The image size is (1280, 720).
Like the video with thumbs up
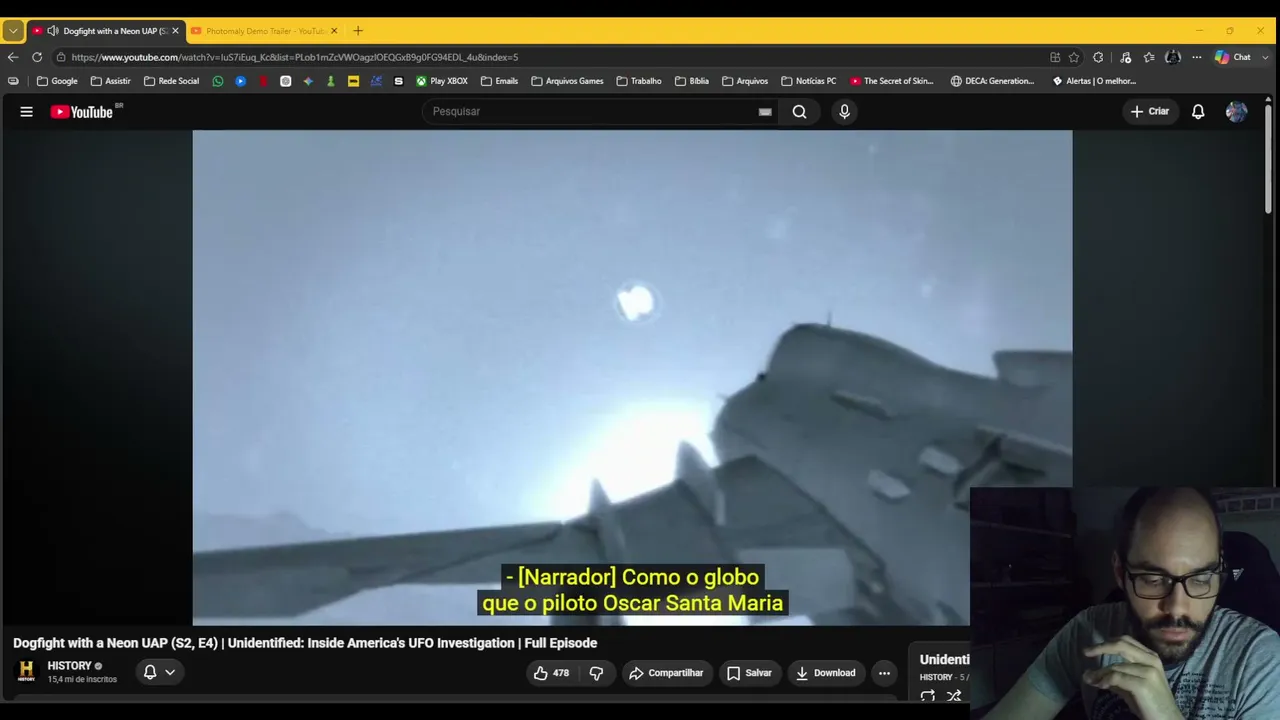click(x=552, y=673)
